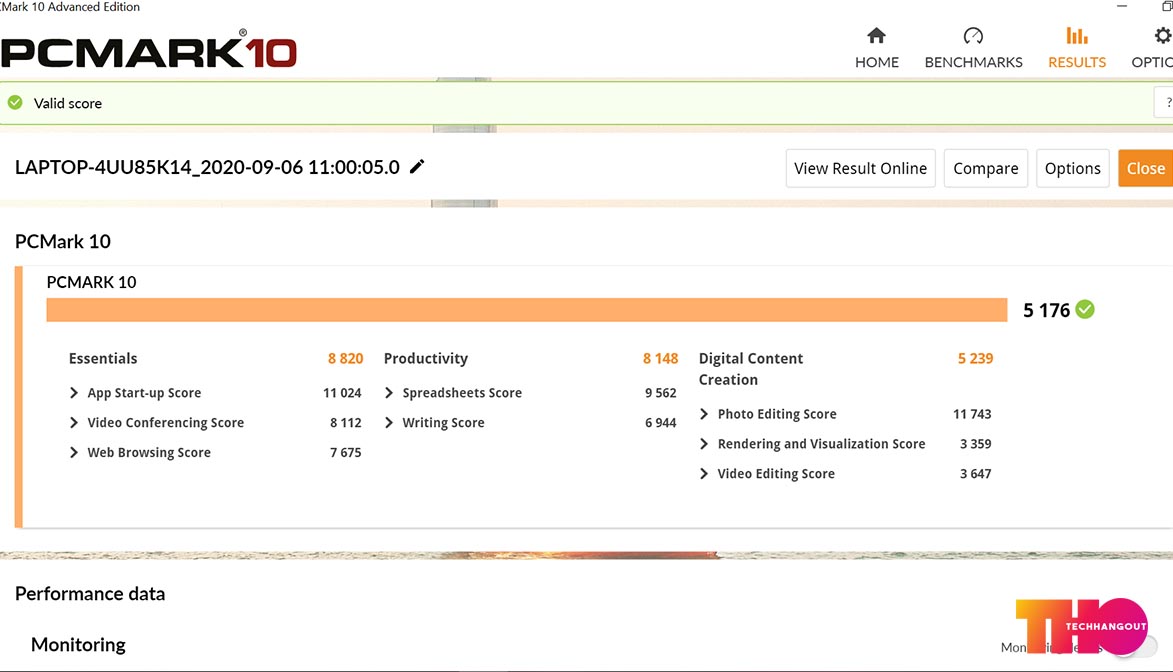The width and height of the screenshot is (1173, 672).
Task: Click the App Start-up value 11 024
Action: [x=342, y=393]
